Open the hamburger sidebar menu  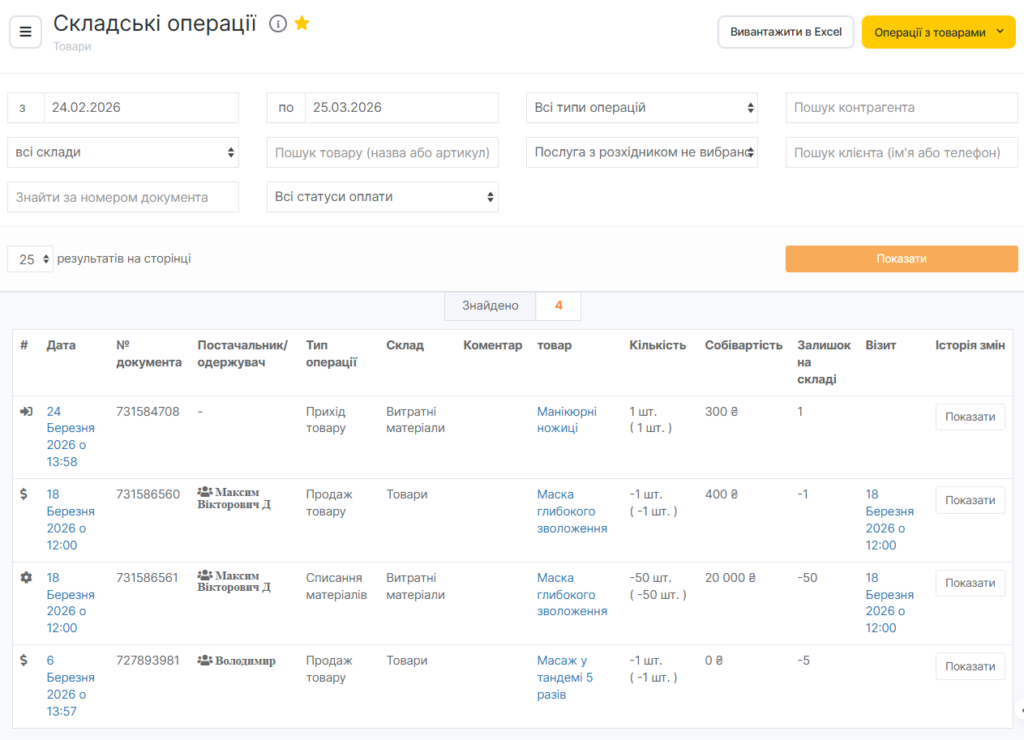pos(25,32)
